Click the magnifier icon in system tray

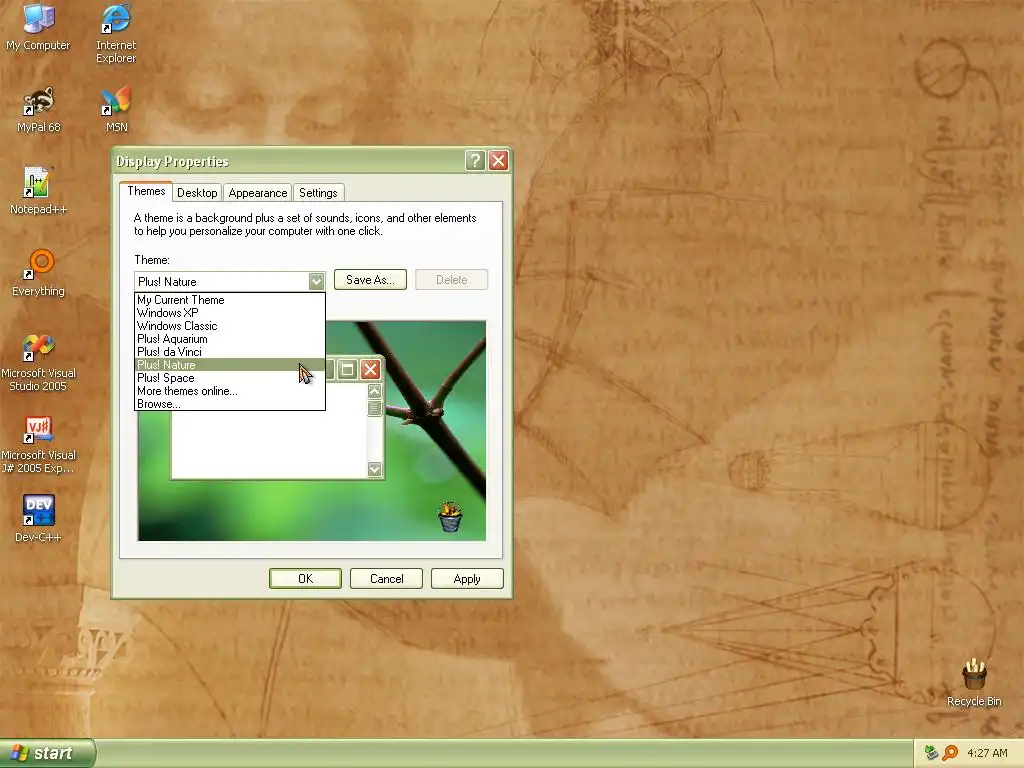pos(950,753)
